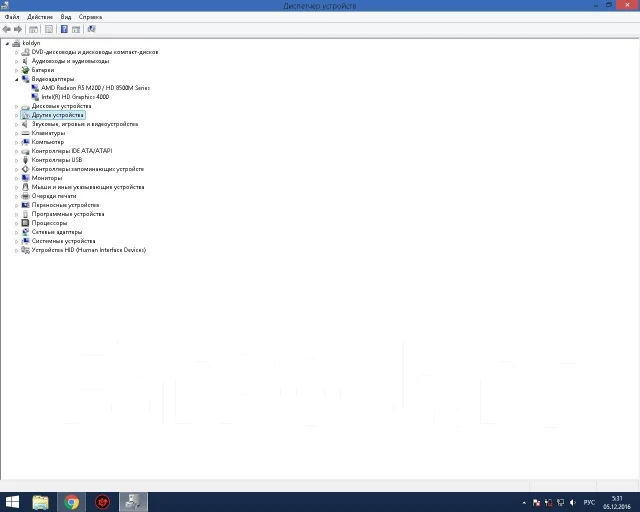This screenshot has height=512, width=640.
Task: Select Intel(R) HD Graphics 4000 entry
Action: point(75,97)
